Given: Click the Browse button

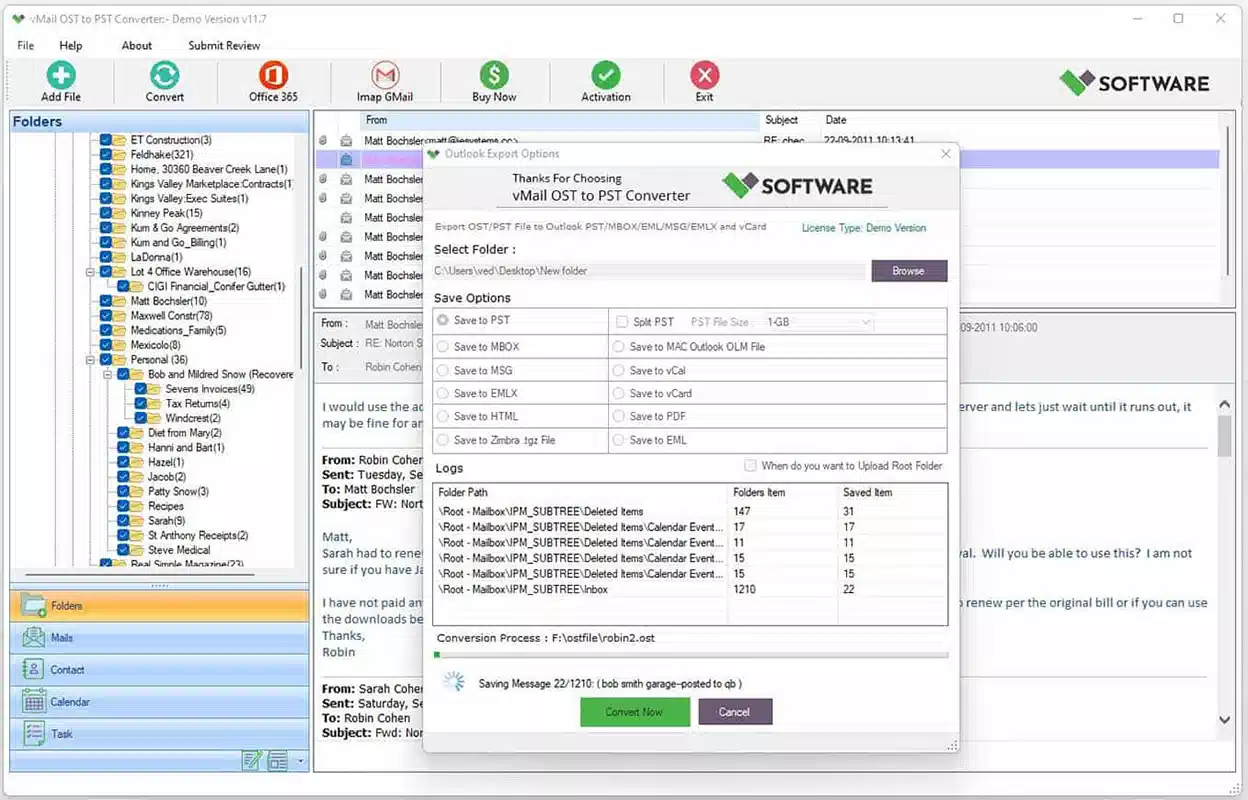Looking at the screenshot, I should point(908,271).
